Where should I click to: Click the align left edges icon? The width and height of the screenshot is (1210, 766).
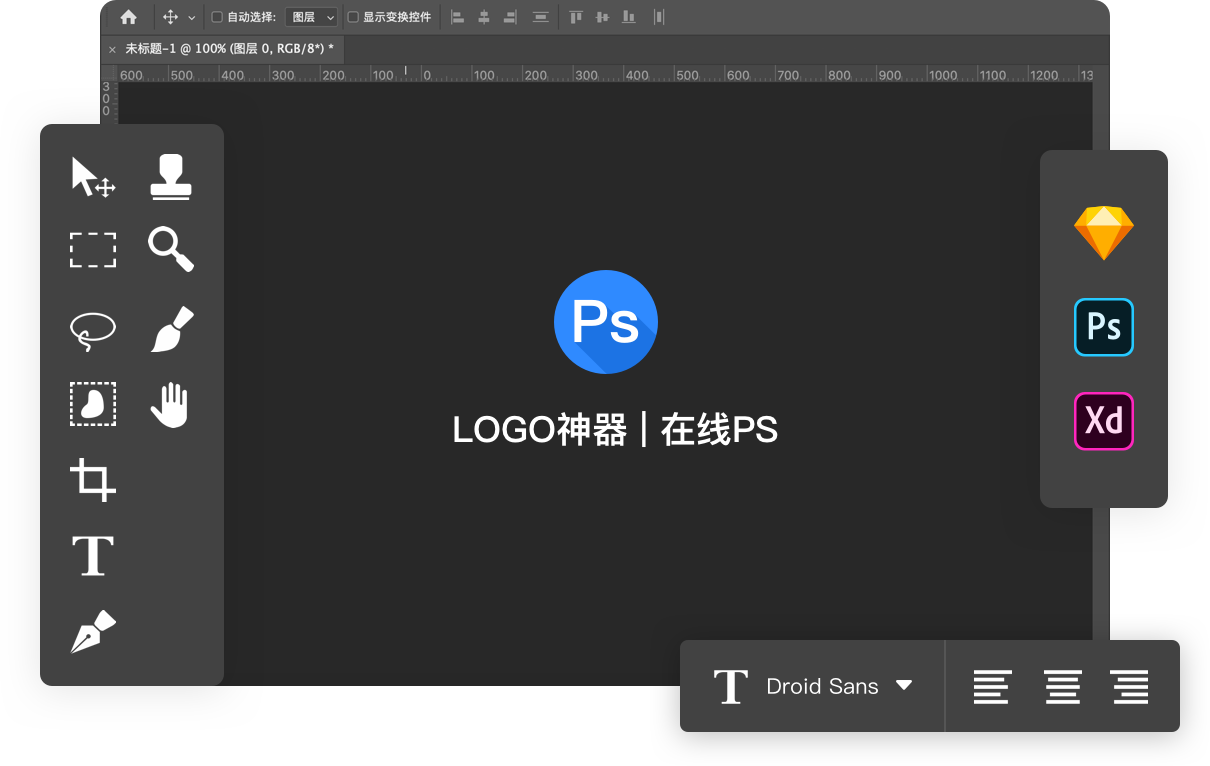(457, 17)
